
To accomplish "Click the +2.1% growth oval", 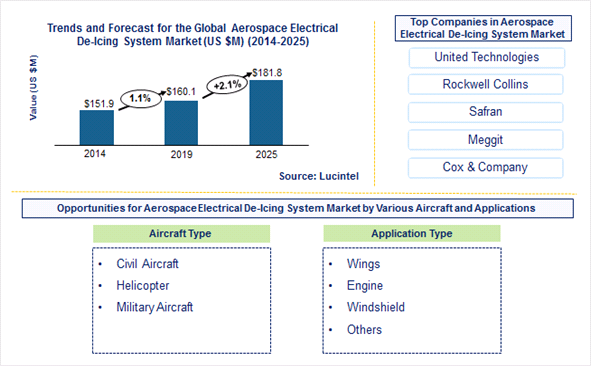I will point(227,85).
